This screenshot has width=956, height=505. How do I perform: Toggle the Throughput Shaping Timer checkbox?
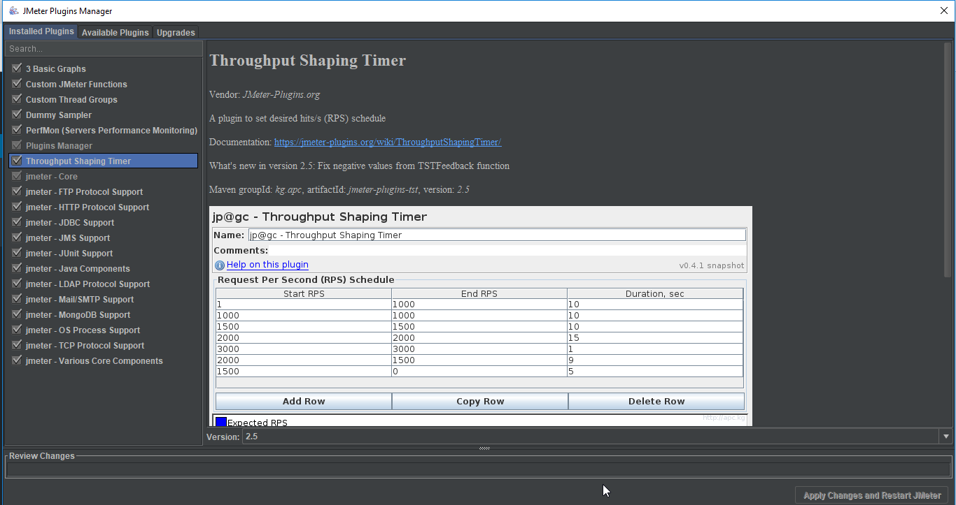(16, 160)
